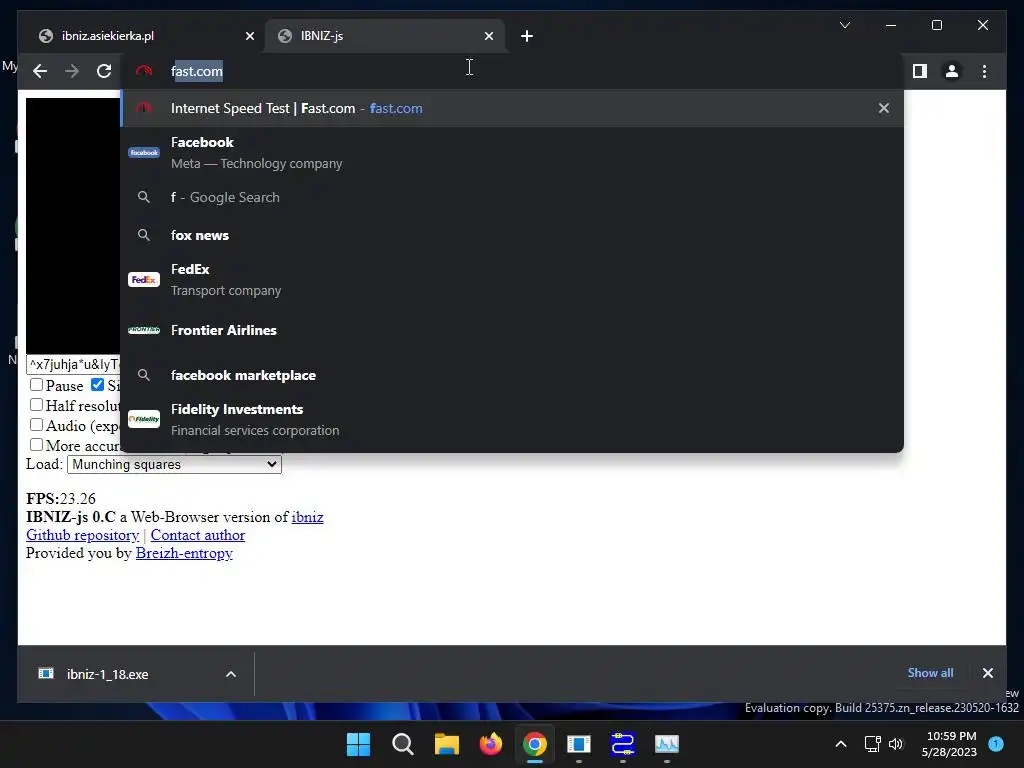This screenshot has height=768, width=1024.
Task: Remove the Fast.com suggestion
Action: tap(884, 108)
